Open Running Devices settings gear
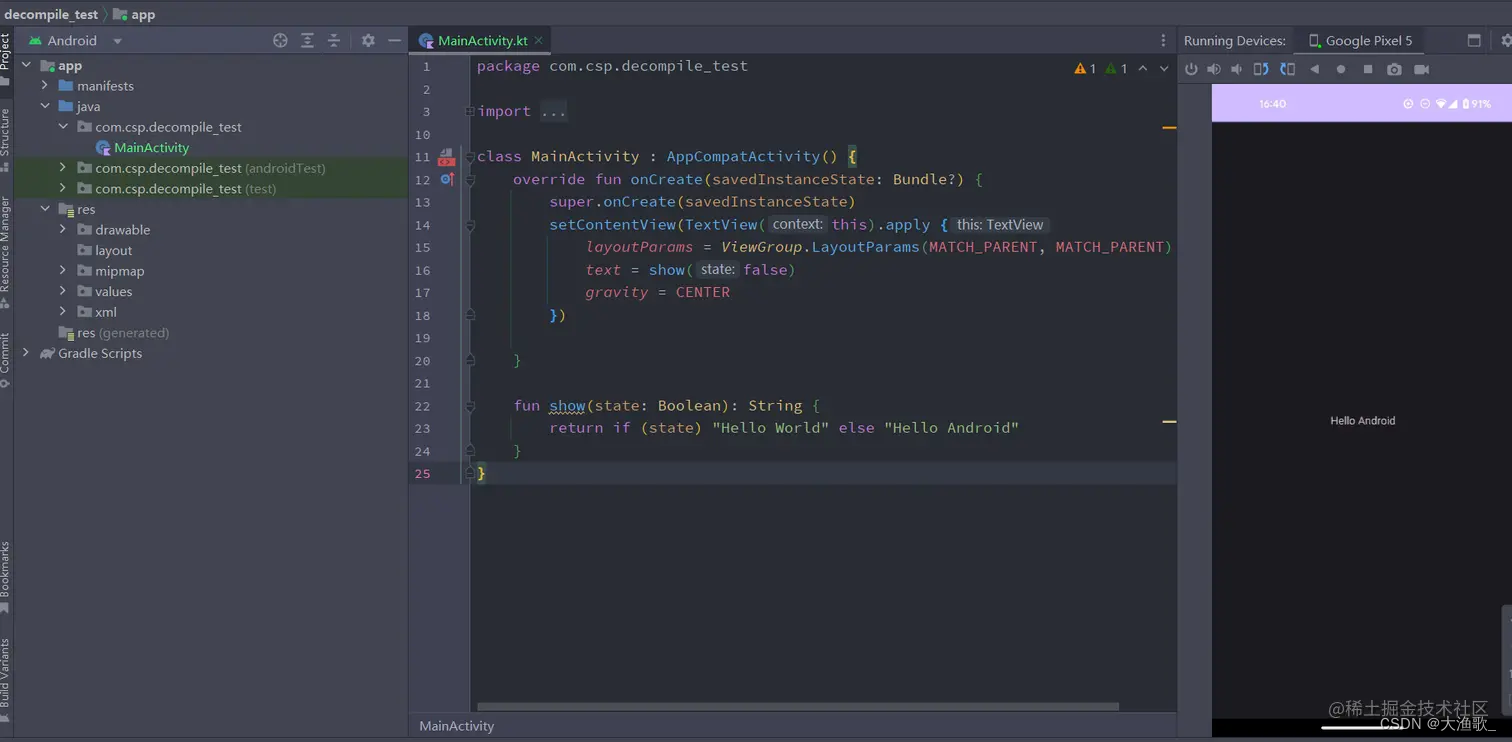This screenshot has height=742, width=1512. pyautogui.click(x=1506, y=40)
